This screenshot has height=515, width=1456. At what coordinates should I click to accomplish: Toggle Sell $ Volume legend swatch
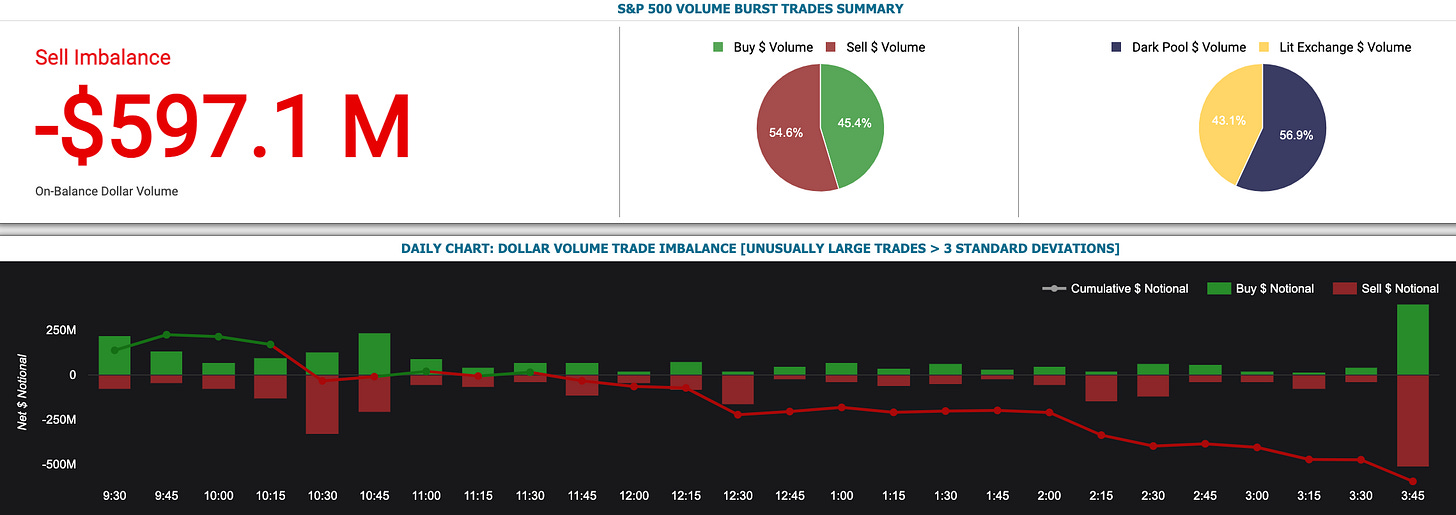tap(830, 47)
